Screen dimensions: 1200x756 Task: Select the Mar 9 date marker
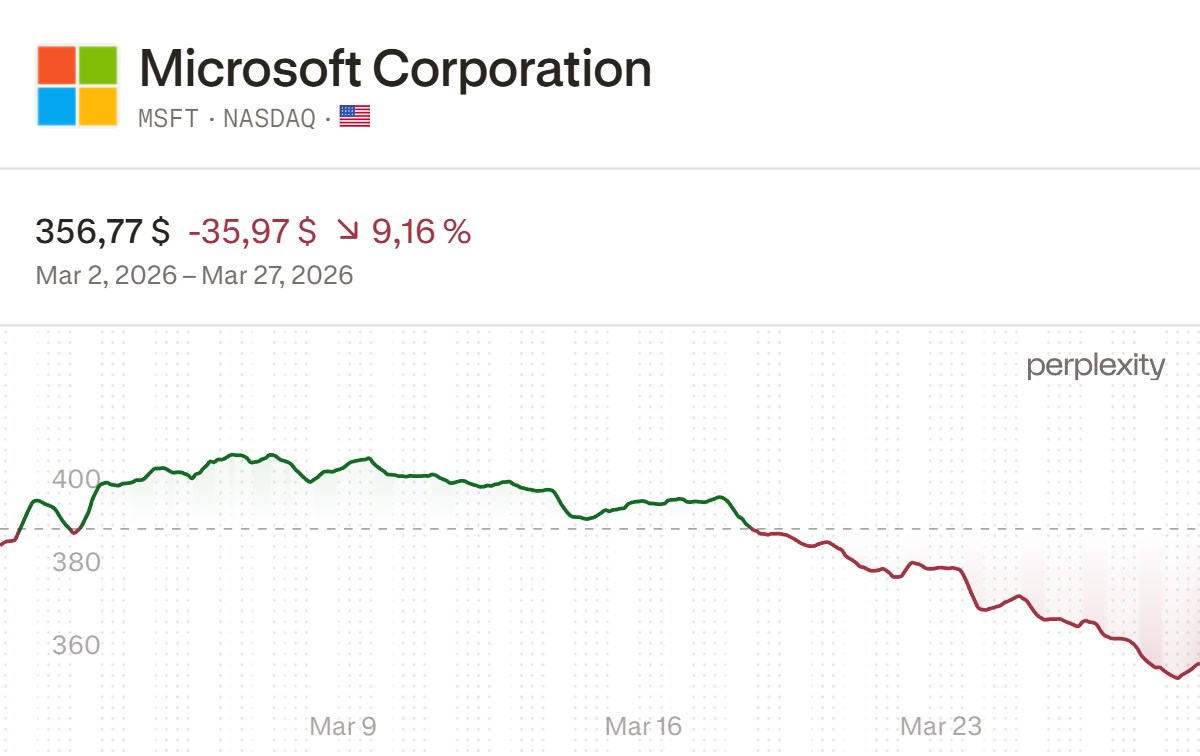click(x=343, y=726)
